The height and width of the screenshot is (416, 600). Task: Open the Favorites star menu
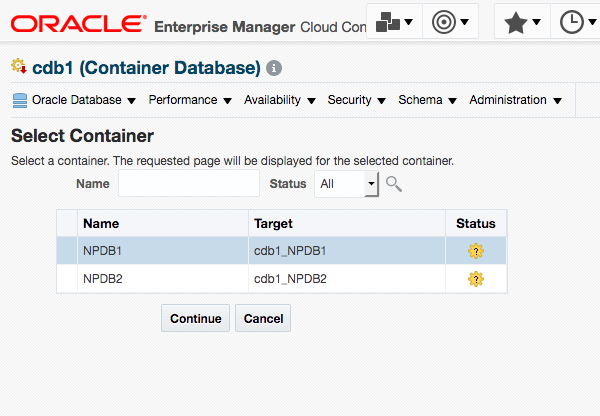click(522, 21)
